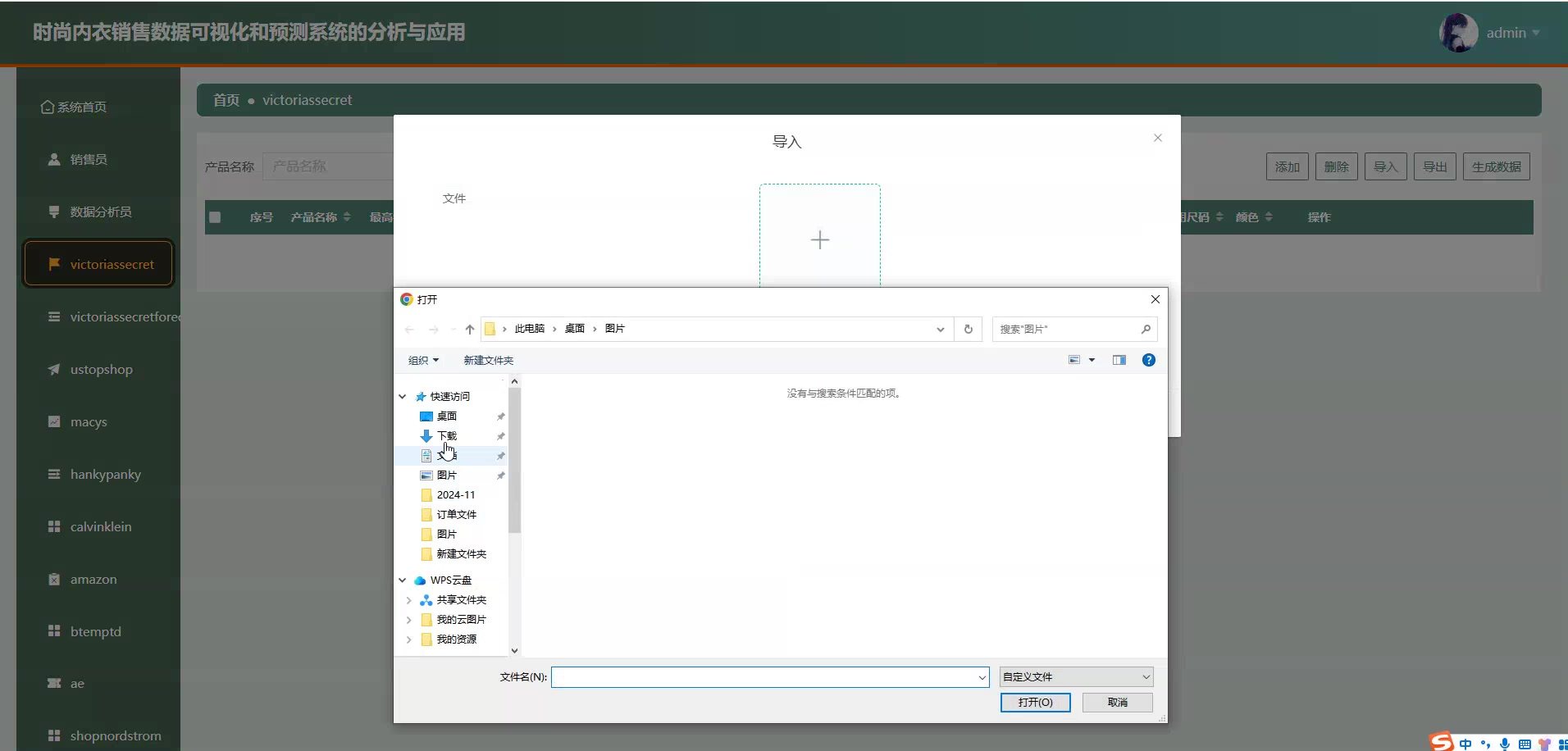Click 桌面 in the address bar path
1568x751 pixels.
[574, 329]
